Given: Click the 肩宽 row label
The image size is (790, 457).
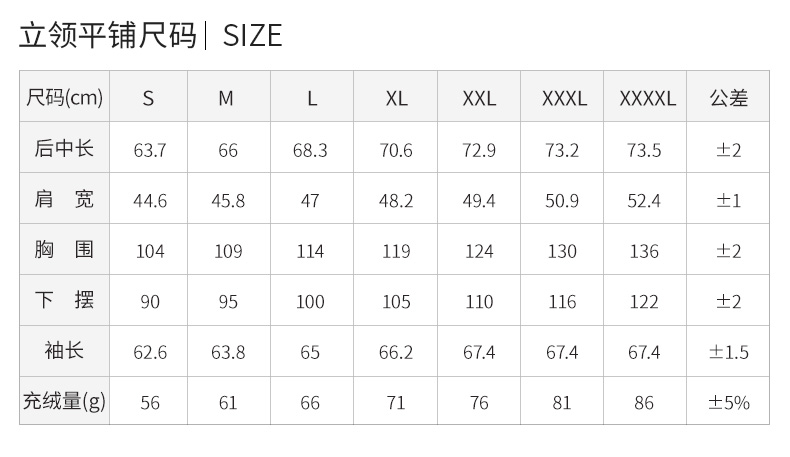Looking at the screenshot, I should point(64,199).
